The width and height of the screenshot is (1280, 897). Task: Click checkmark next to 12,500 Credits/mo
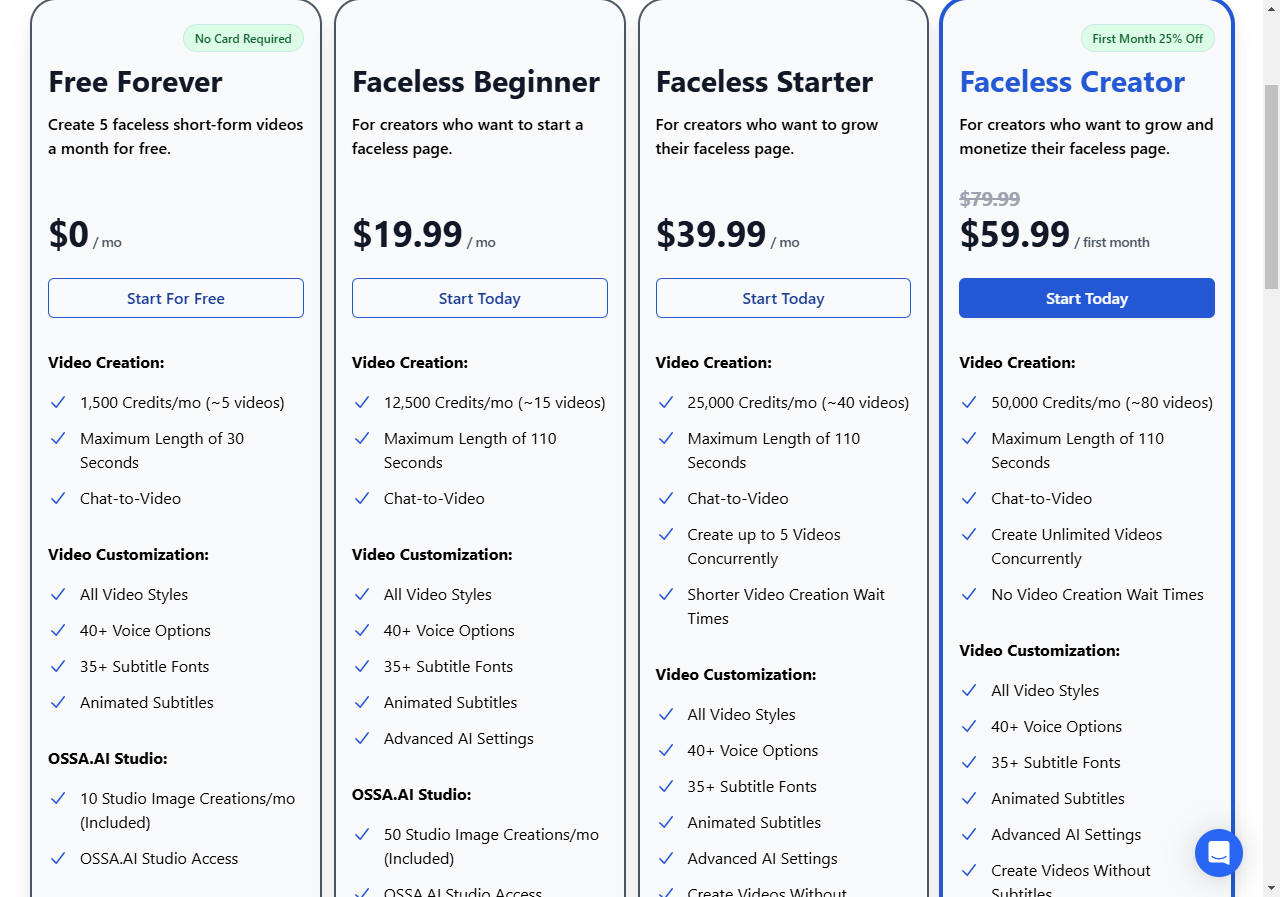pyautogui.click(x=362, y=402)
